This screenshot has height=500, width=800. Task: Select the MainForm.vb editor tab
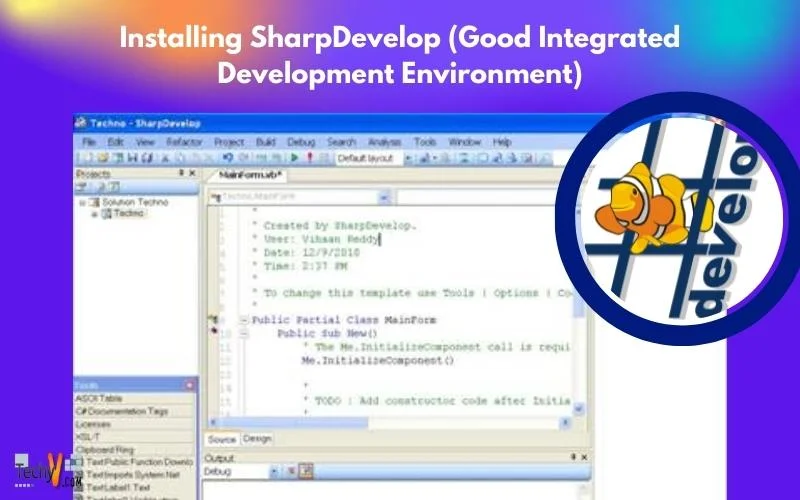[245, 175]
